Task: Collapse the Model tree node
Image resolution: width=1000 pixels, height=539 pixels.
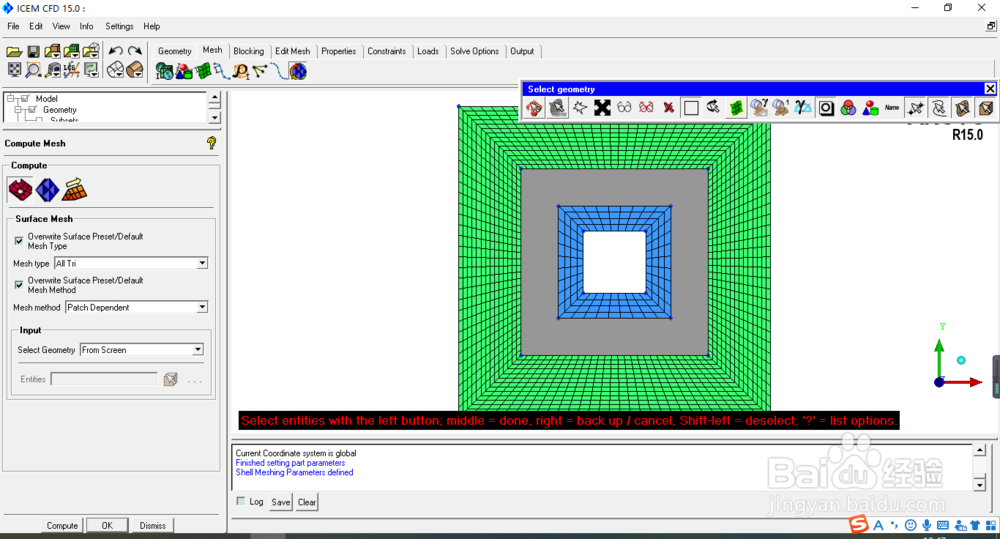Action: (11, 98)
